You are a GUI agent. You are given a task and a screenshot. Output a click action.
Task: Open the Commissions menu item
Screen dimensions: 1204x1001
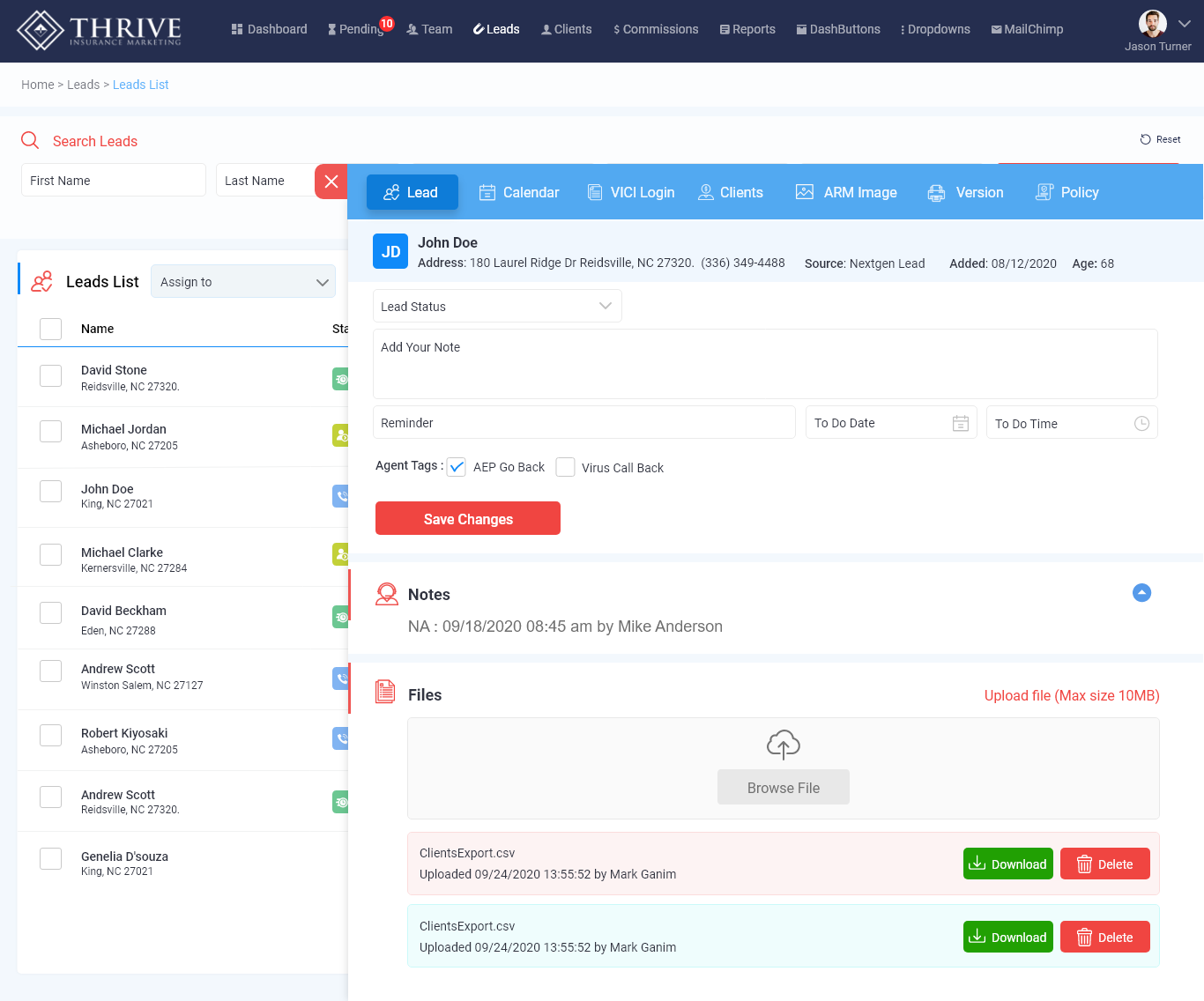(656, 29)
